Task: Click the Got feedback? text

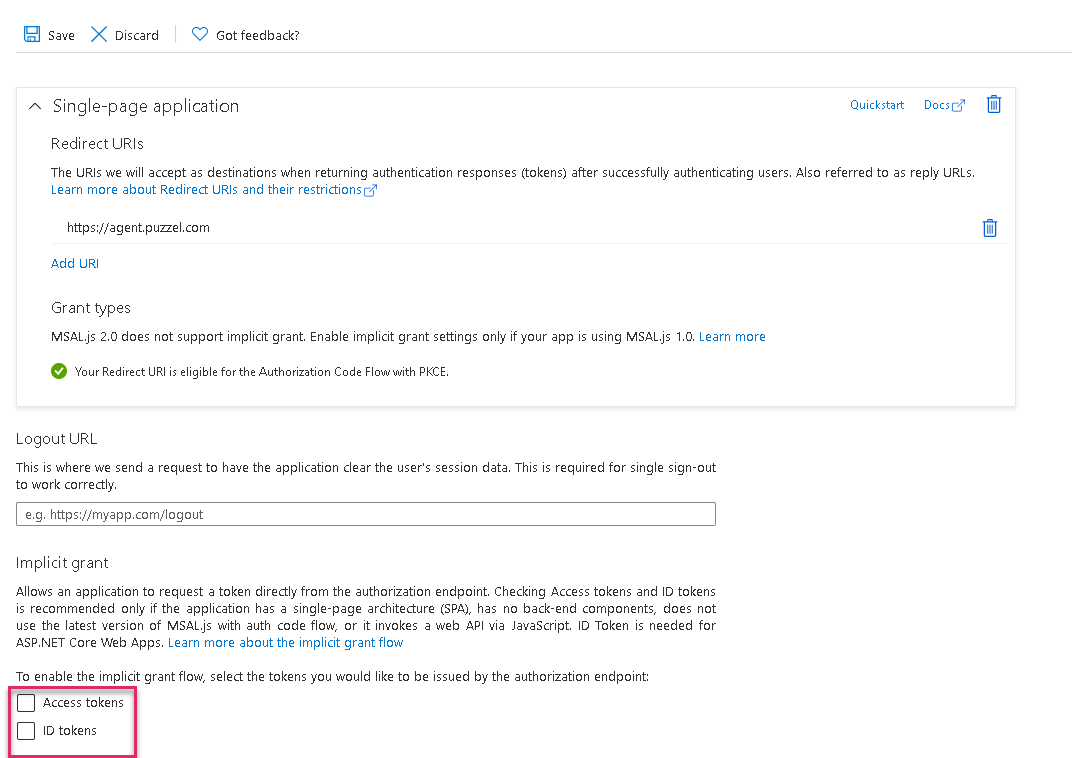Action: click(x=258, y=35)
